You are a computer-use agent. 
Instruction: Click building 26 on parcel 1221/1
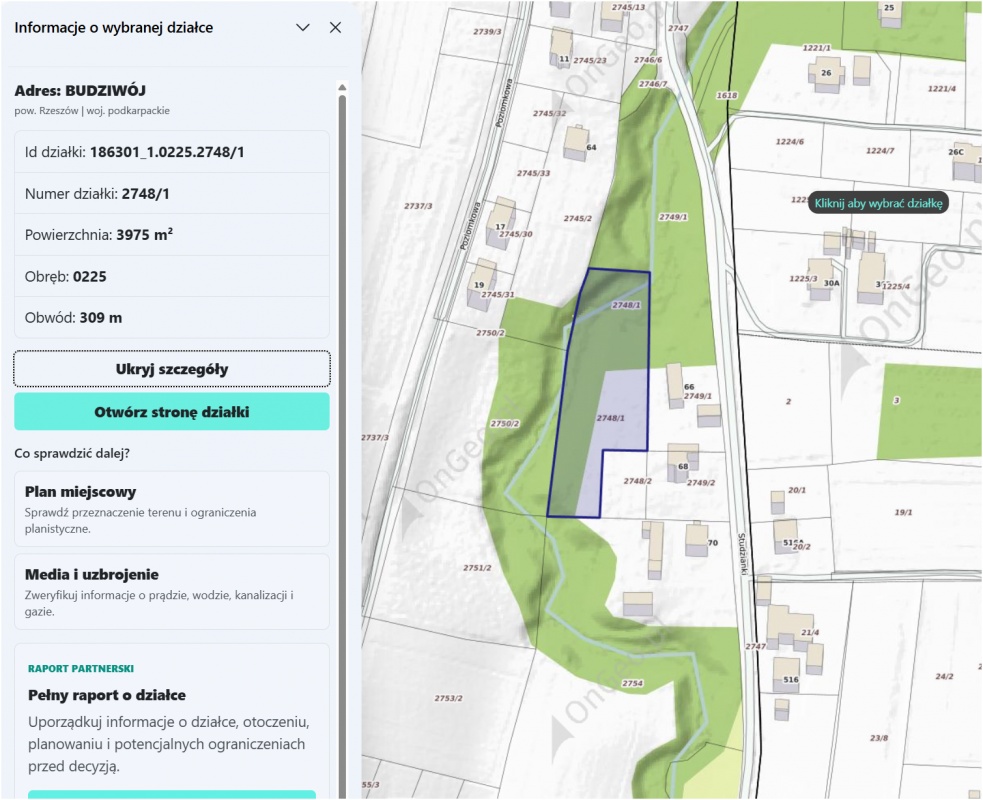pyautogui.click(x=825, y=74)
